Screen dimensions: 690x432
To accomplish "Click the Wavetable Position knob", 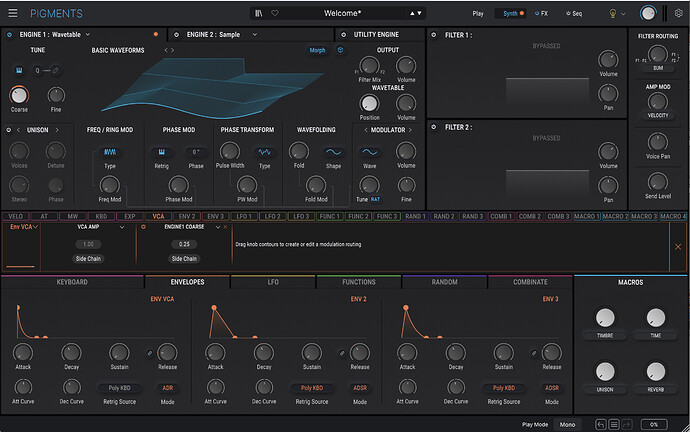I will [x=369, y=103].
